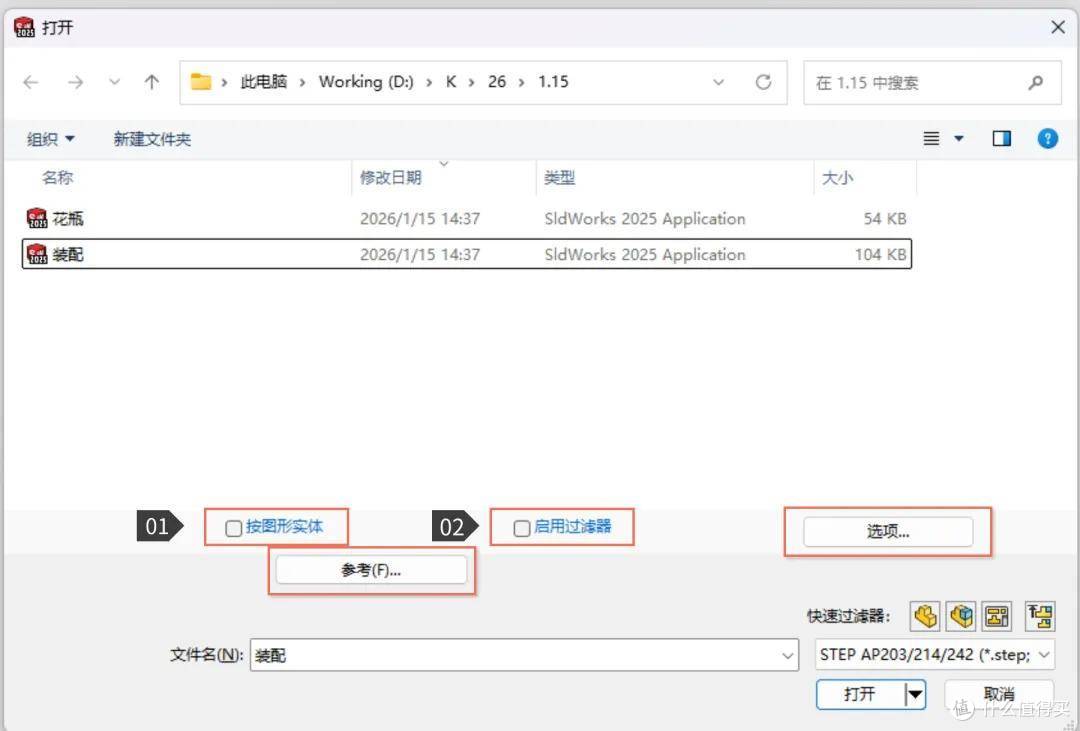1080x731 pixels.
Task: Enable the 按图形实体 checkbox
Action: coord(233,528)
